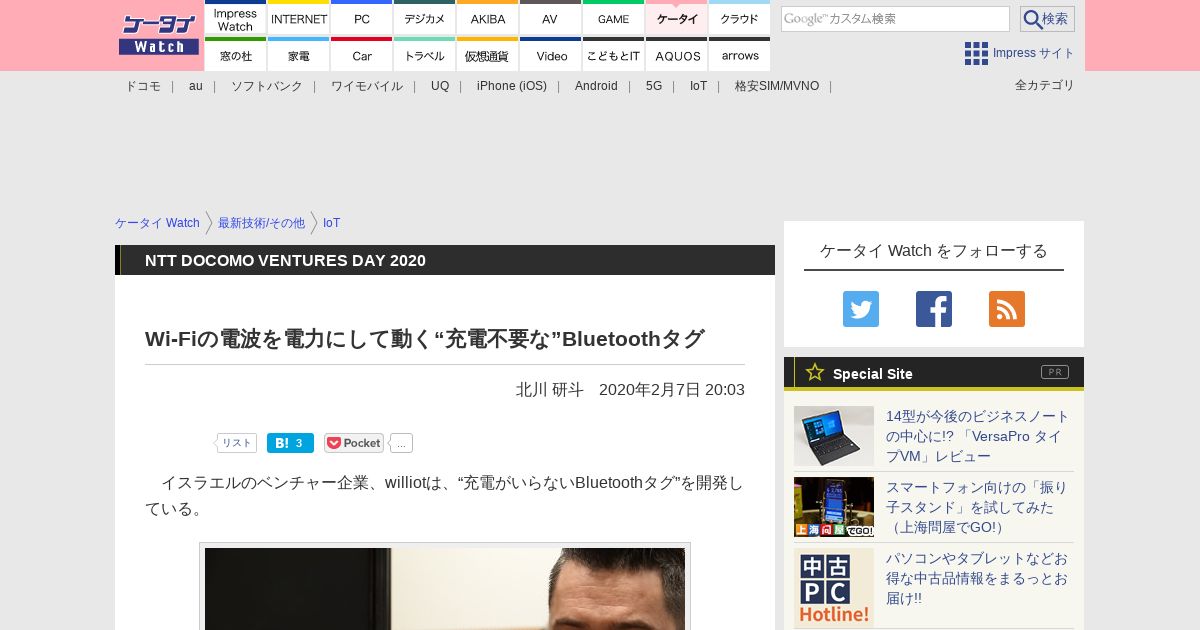Open the 家電 Watch tab
The height and width of the screenshot is (630, 1200).
click(x=299, y=55)
